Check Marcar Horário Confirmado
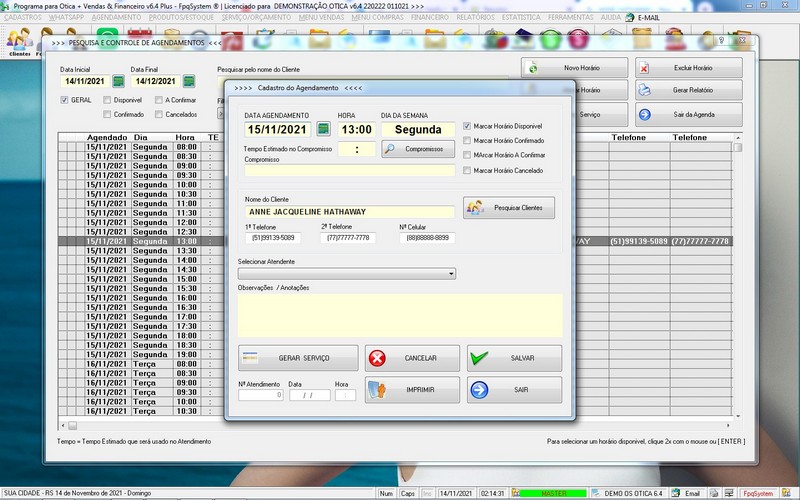Screen dimensions: 800x500 [x=467, y=140]
